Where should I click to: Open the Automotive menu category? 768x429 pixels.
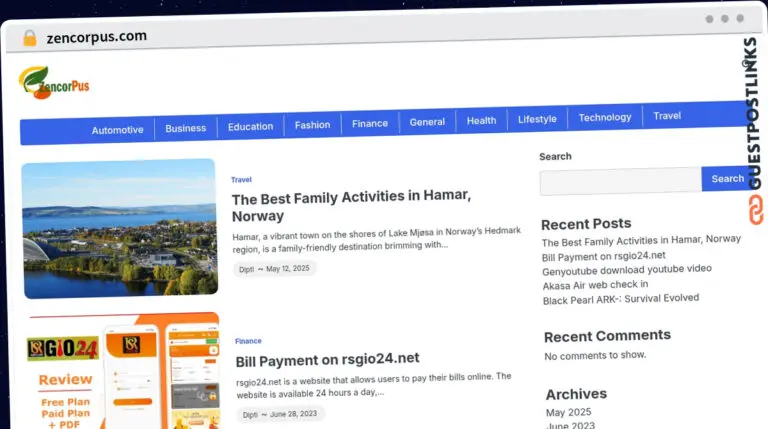pyautogui.click(x=117, y=130)
